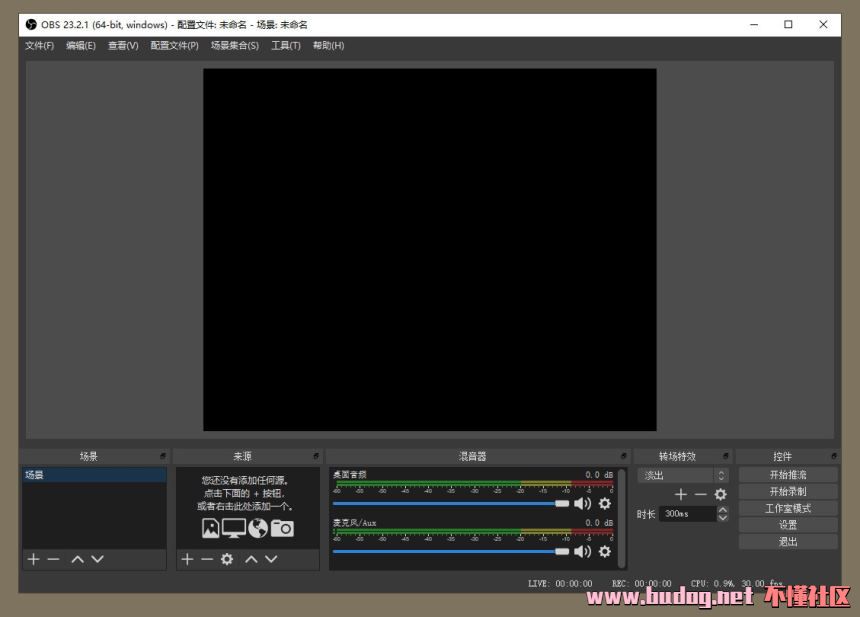Click the 开始录制 button
This screenshot has height=617, width=860.
pyautogui.click(x=788, y=491)
